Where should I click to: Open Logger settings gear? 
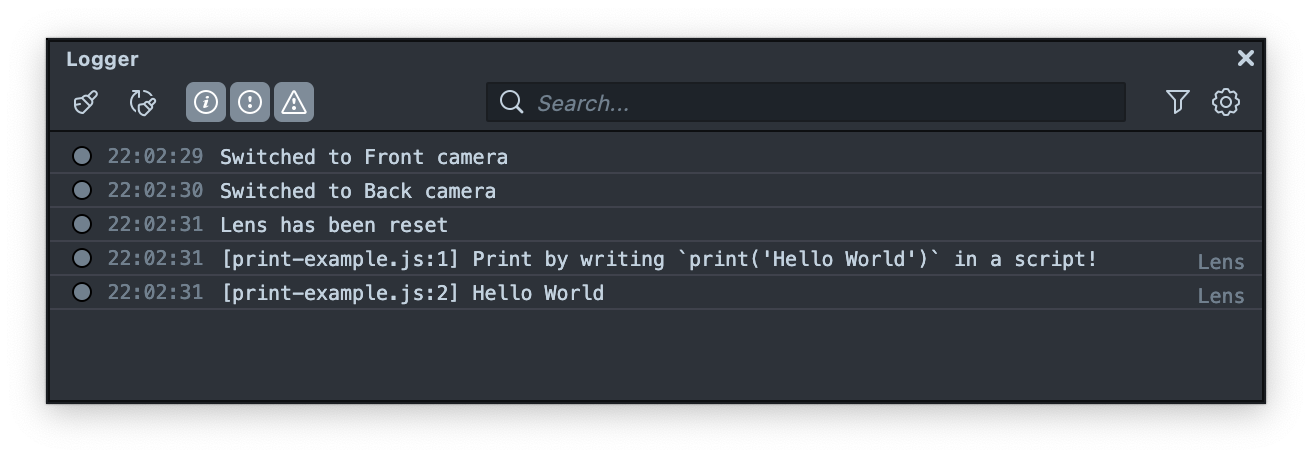click(1226, 102)
